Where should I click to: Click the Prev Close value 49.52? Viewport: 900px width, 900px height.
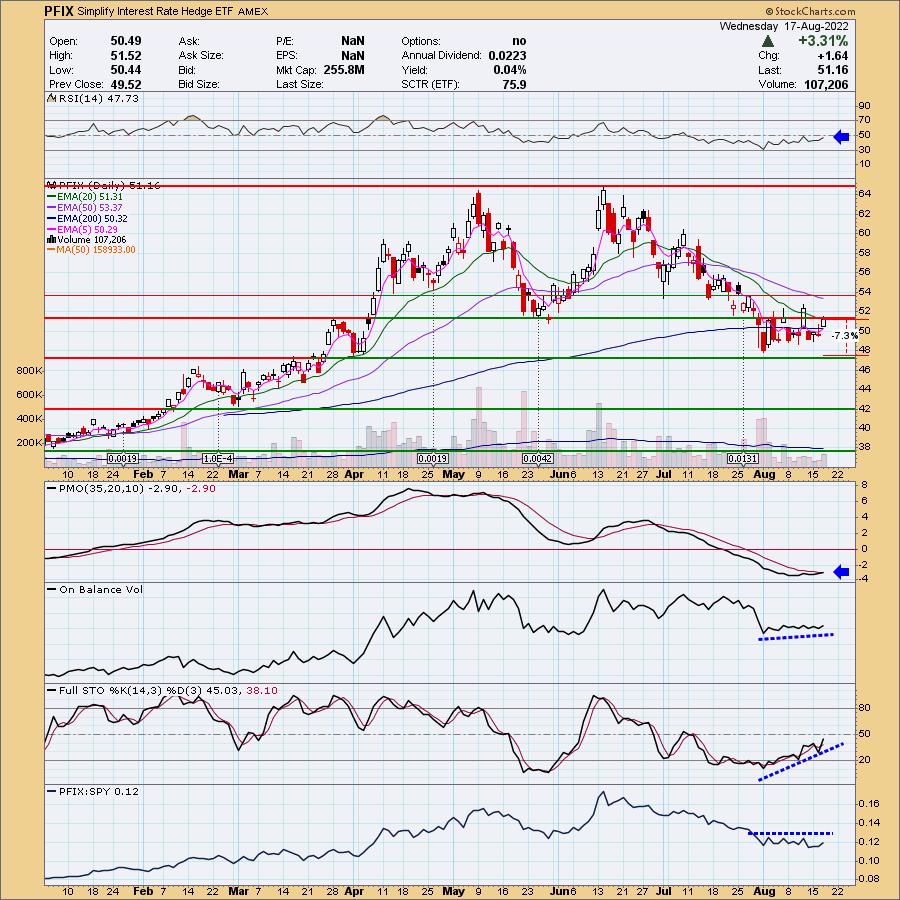click(126, 84)
